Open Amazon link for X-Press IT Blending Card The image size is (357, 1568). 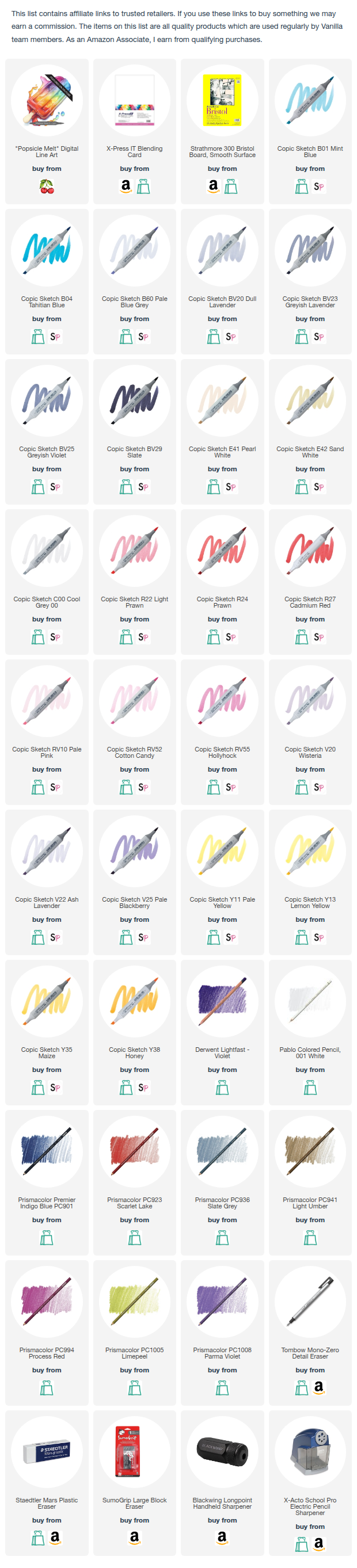(x=126, y=186)
